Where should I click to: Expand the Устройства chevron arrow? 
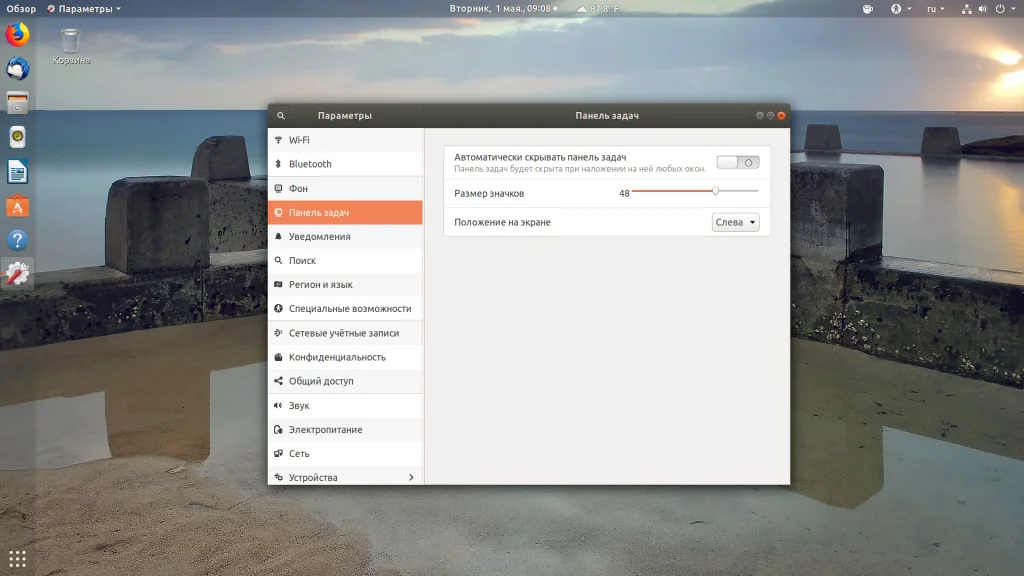[x=411, y=477]
